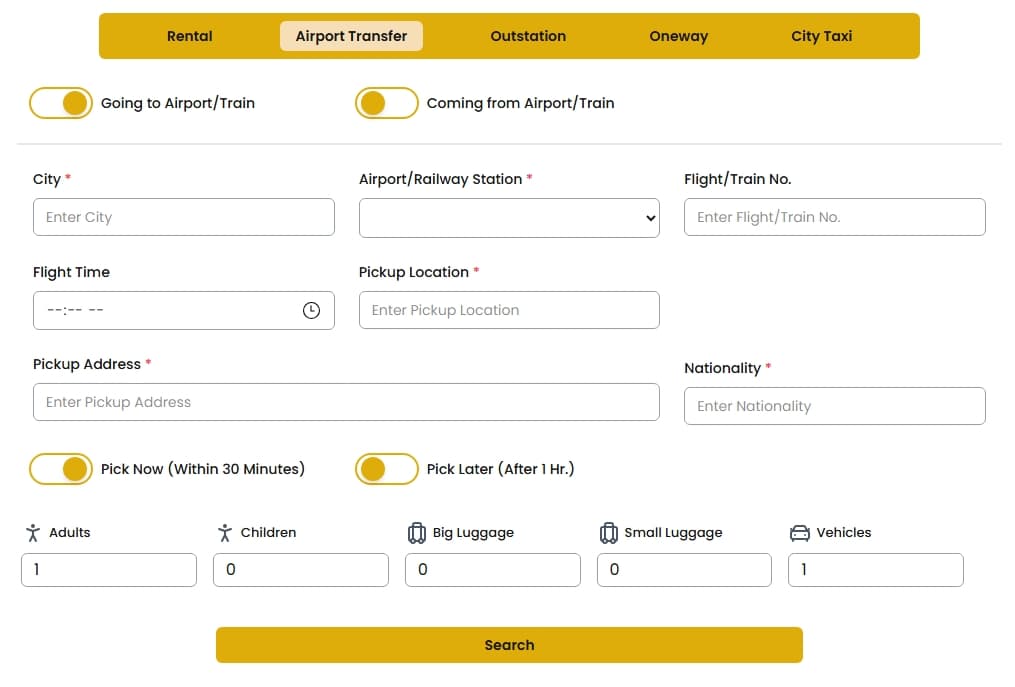The image size is (1015, 687).
Task: Enable the Pick Later (After 1 Hr.) toggle
Action: click(x=387, y=468)
